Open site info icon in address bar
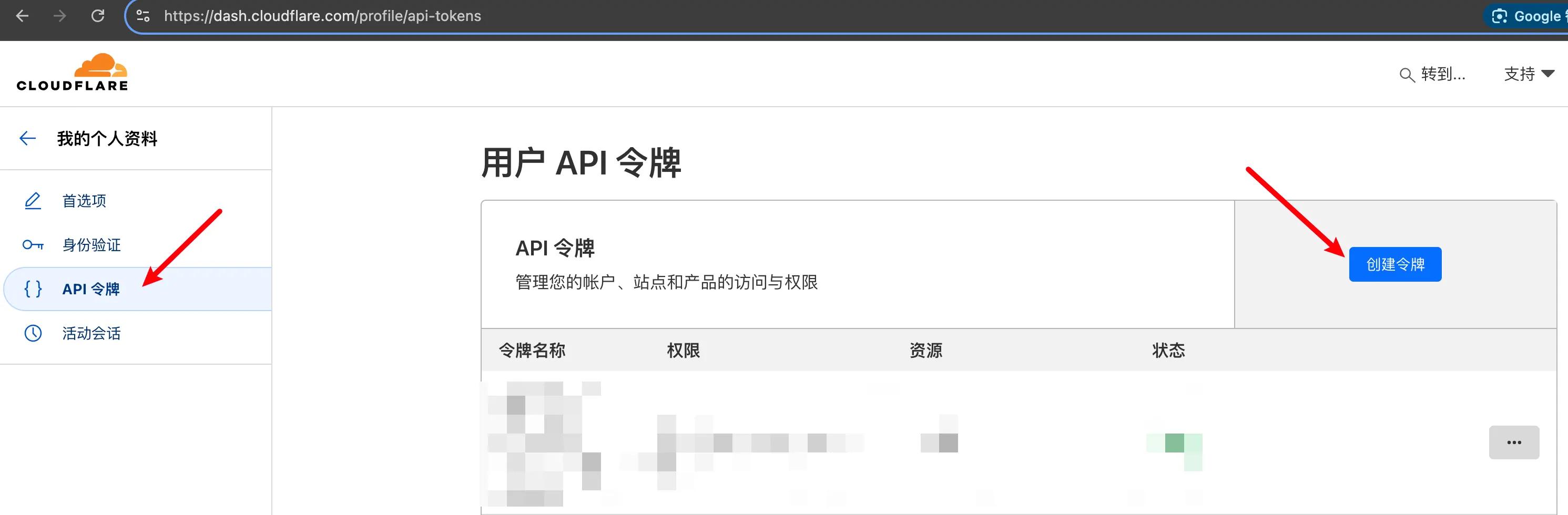The height and width of the screenshot is (515, 1568). (x=143, y=16)
